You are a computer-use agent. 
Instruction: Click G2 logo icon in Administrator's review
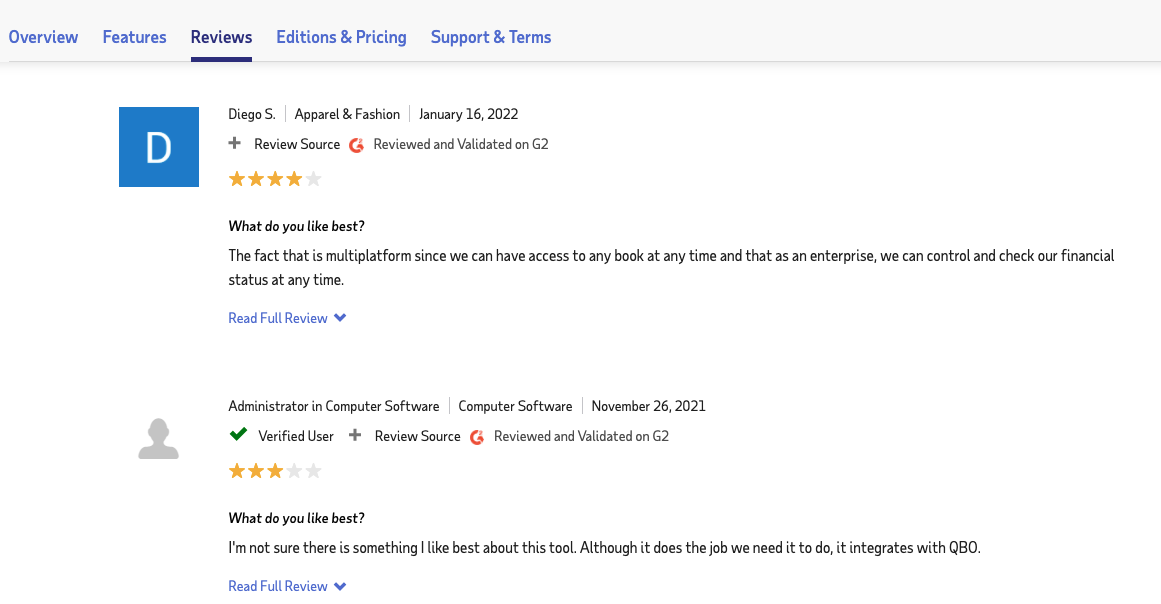[x=477, y=437]
